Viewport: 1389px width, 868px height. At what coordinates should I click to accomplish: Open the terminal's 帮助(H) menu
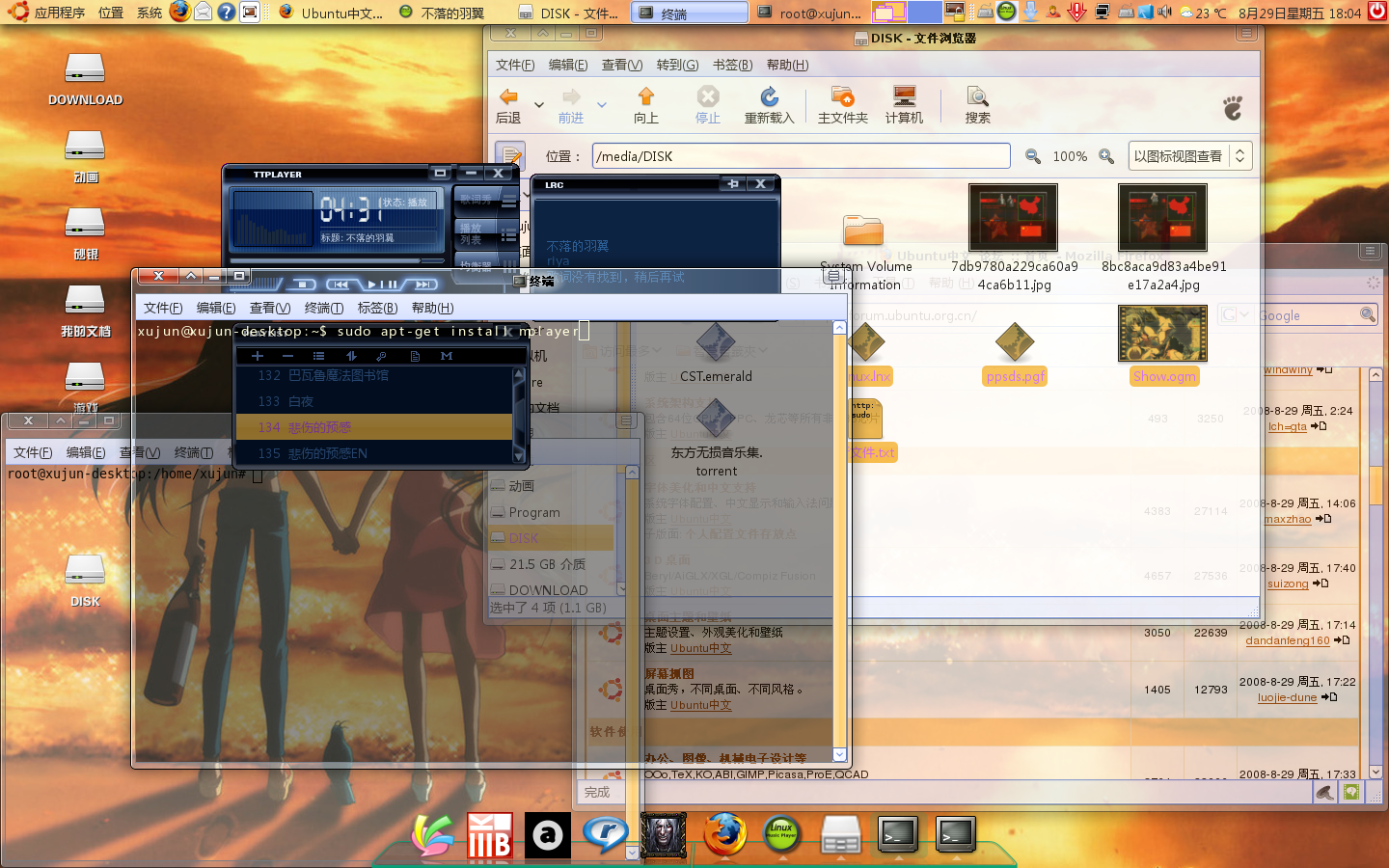432,308
